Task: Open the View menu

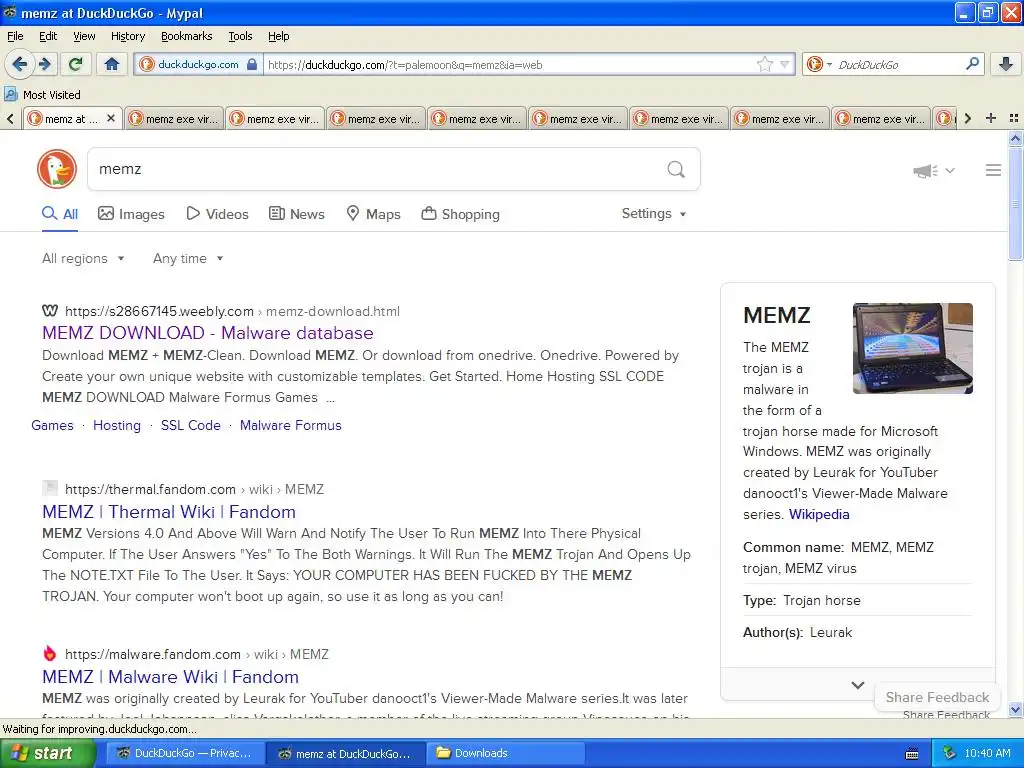Action: coord(84,36)
